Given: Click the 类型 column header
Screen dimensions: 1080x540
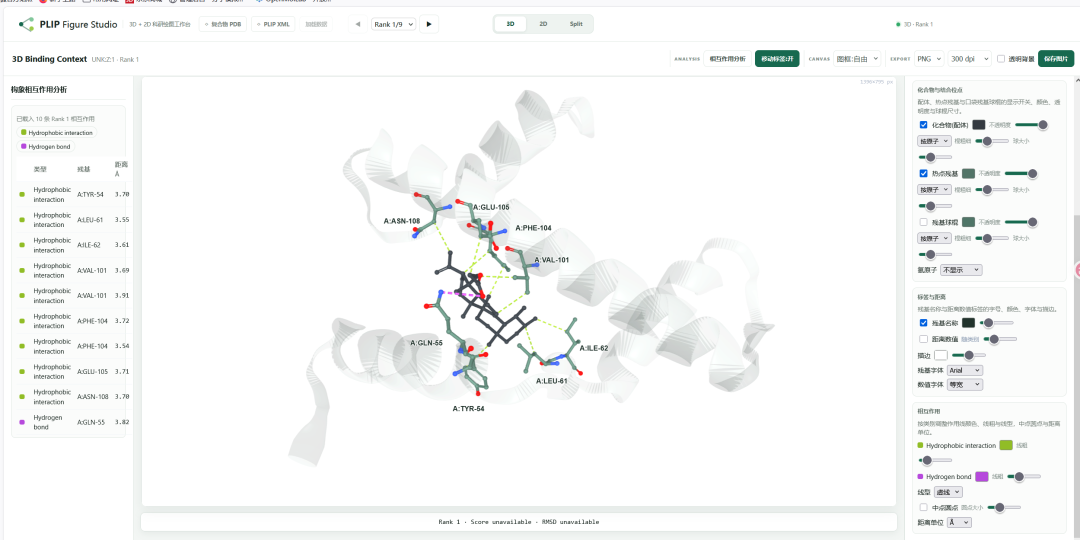Looking at the screenshot, I should [x=40, y=169].
